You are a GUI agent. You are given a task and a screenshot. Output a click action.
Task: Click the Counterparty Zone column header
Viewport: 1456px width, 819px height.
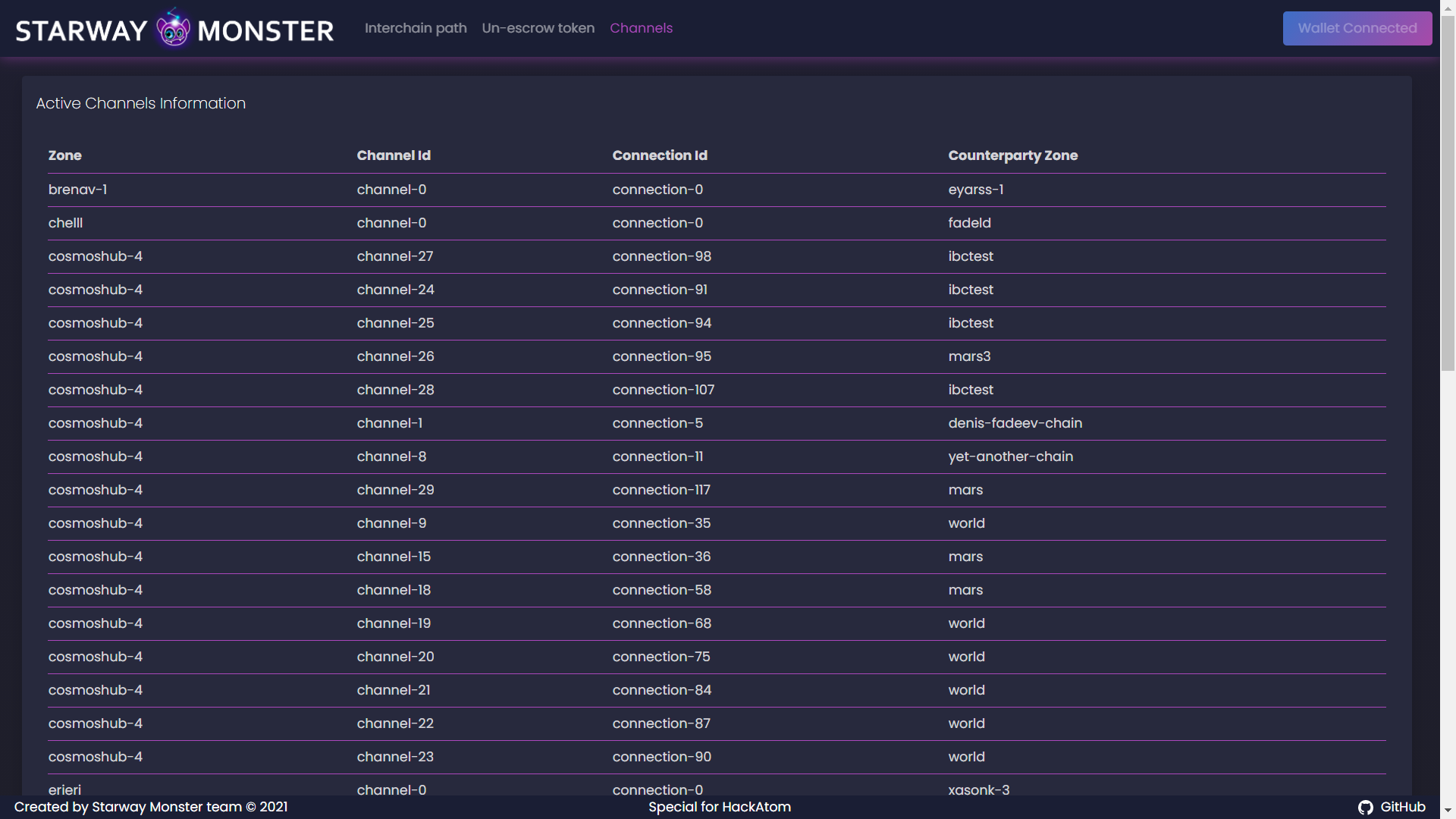pos(1012,155)
